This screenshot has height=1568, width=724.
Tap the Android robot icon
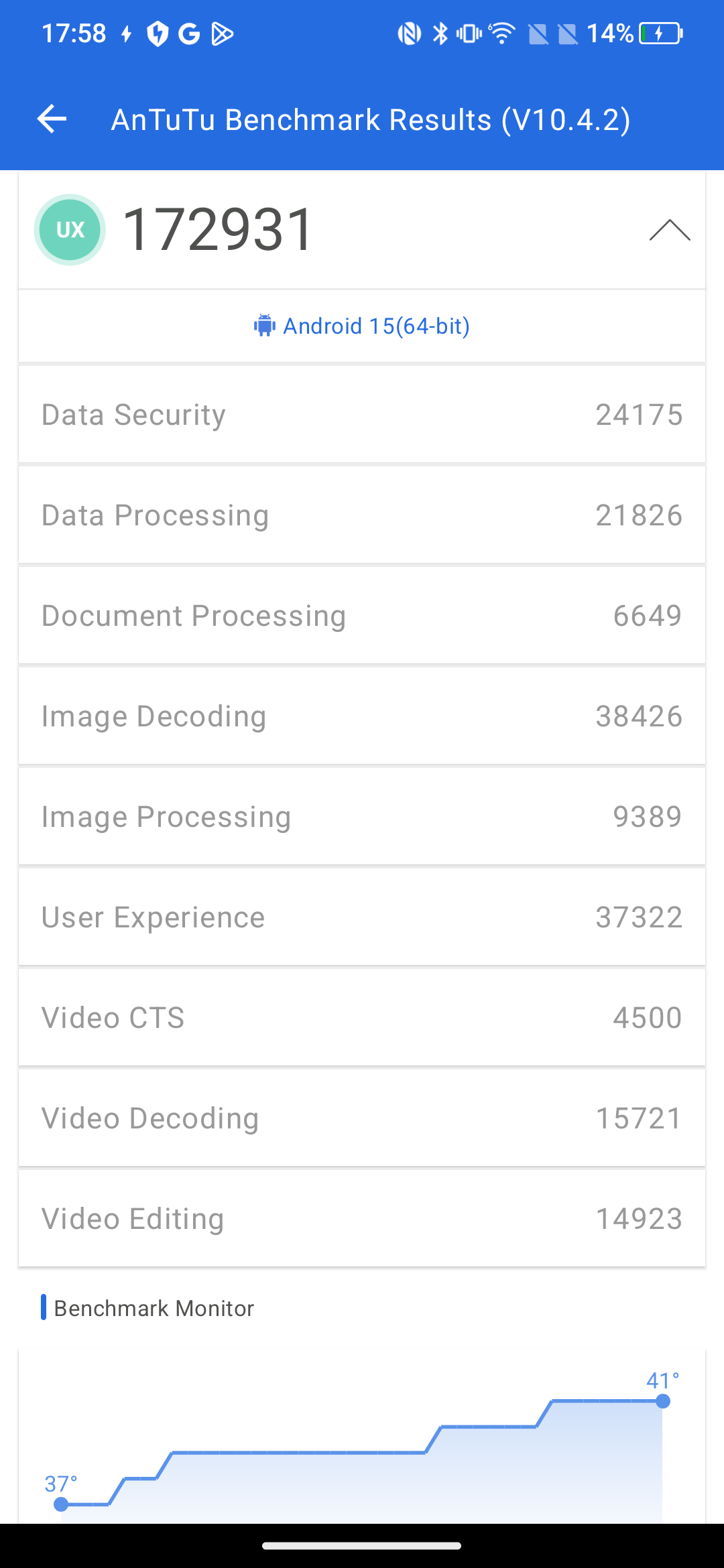coord(264,326)
